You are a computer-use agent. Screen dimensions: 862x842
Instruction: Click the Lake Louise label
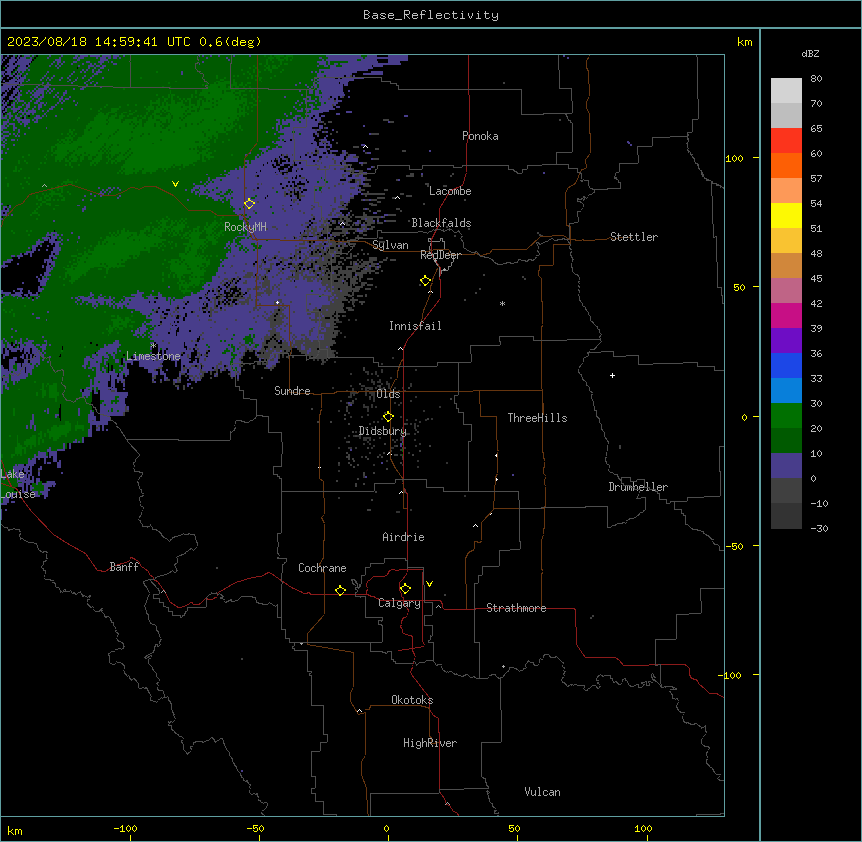click(x=18, y=484)
